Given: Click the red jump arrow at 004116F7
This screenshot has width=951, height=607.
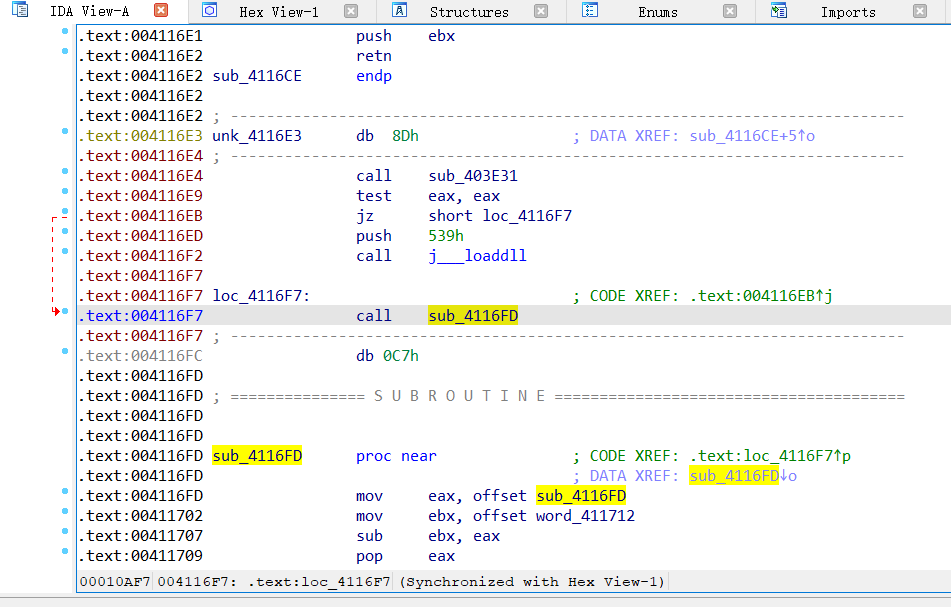Looking at the screenshot, I should [x=56, y=312].
